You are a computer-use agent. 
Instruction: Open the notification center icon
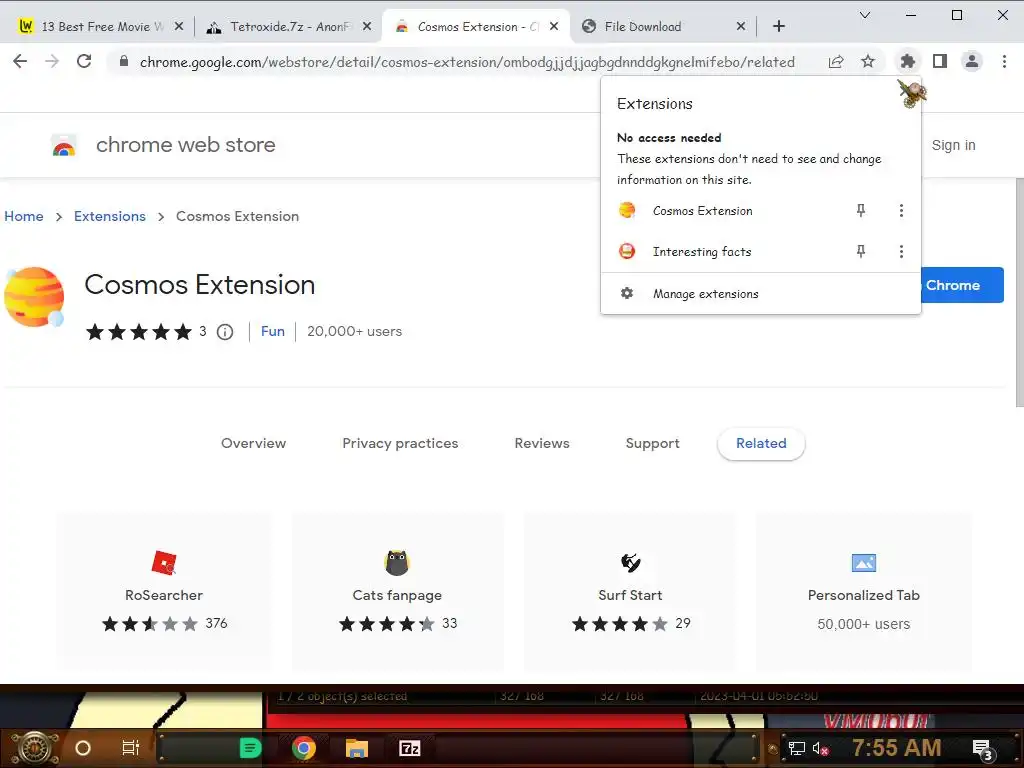(983, 749)
